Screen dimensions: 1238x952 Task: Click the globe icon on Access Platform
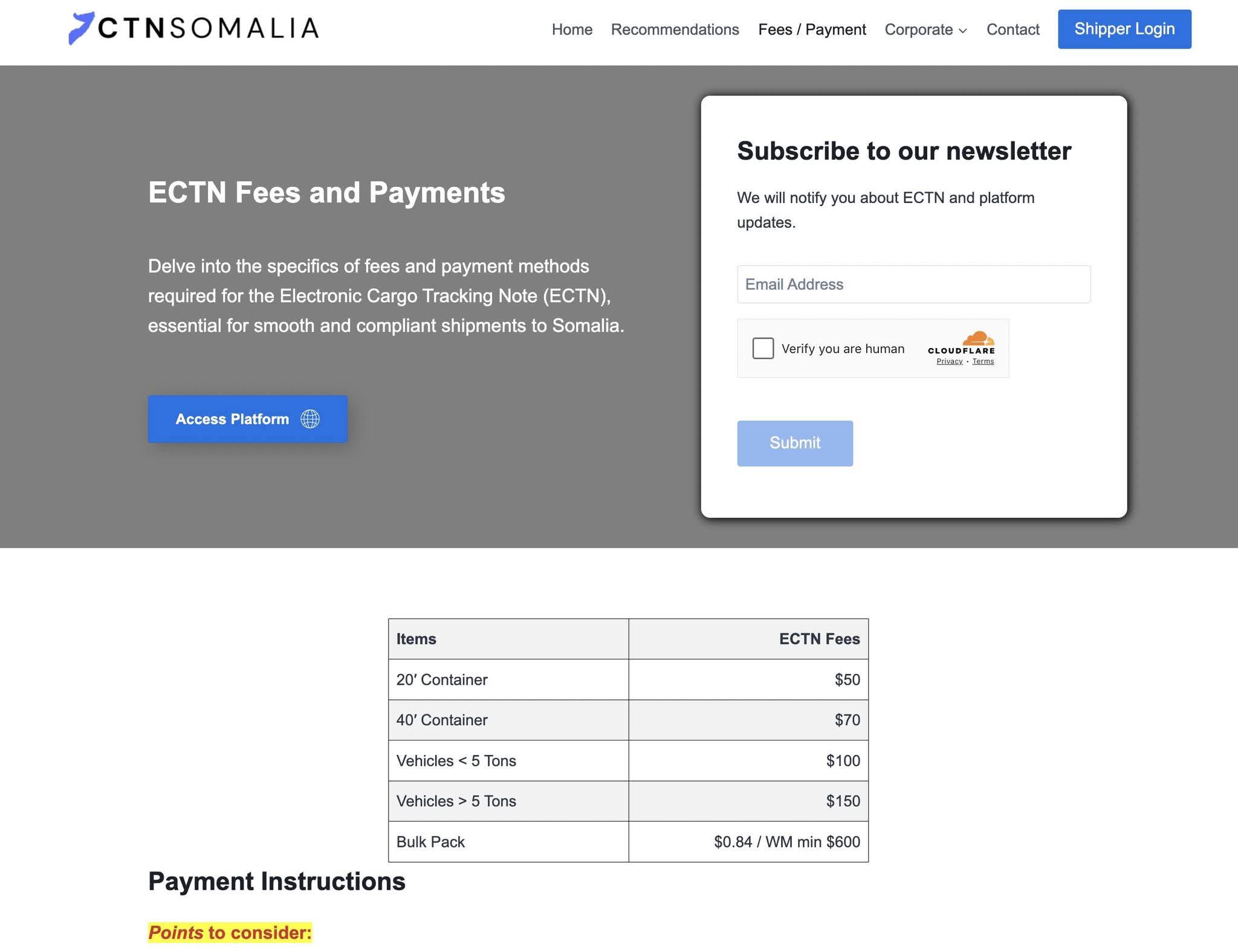pos(310,419)
